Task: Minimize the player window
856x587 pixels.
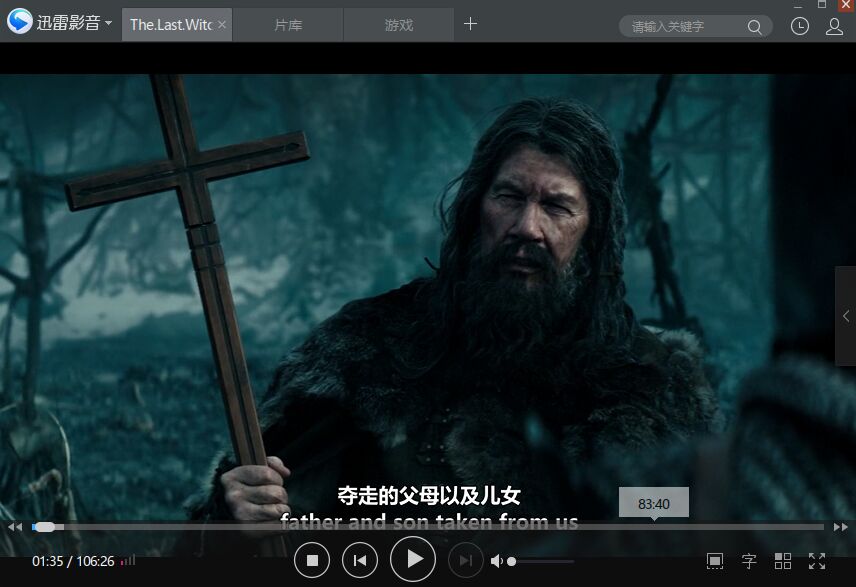Action: [x=798, y=5]
